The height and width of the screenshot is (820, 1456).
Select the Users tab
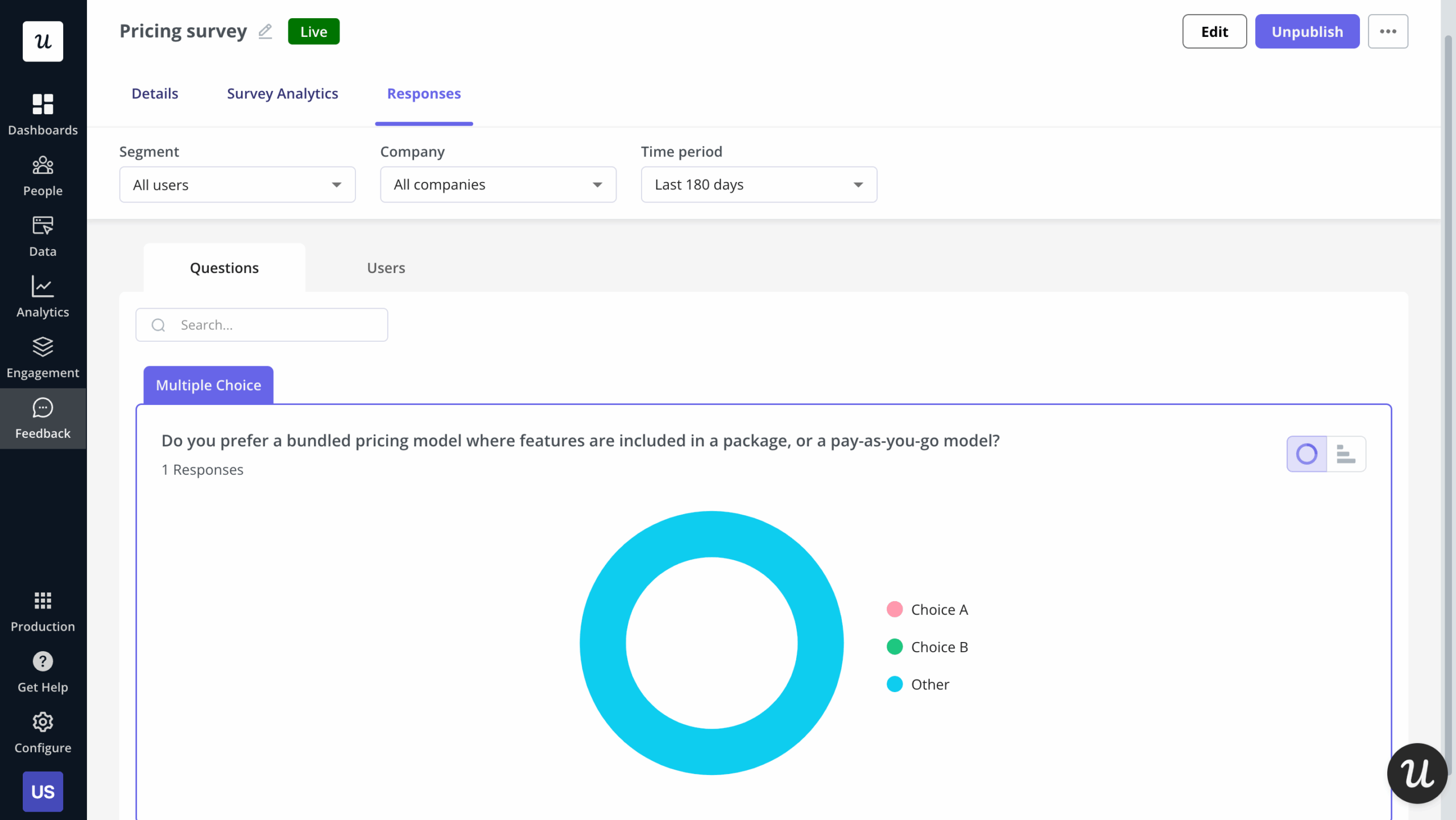[386, 268]
